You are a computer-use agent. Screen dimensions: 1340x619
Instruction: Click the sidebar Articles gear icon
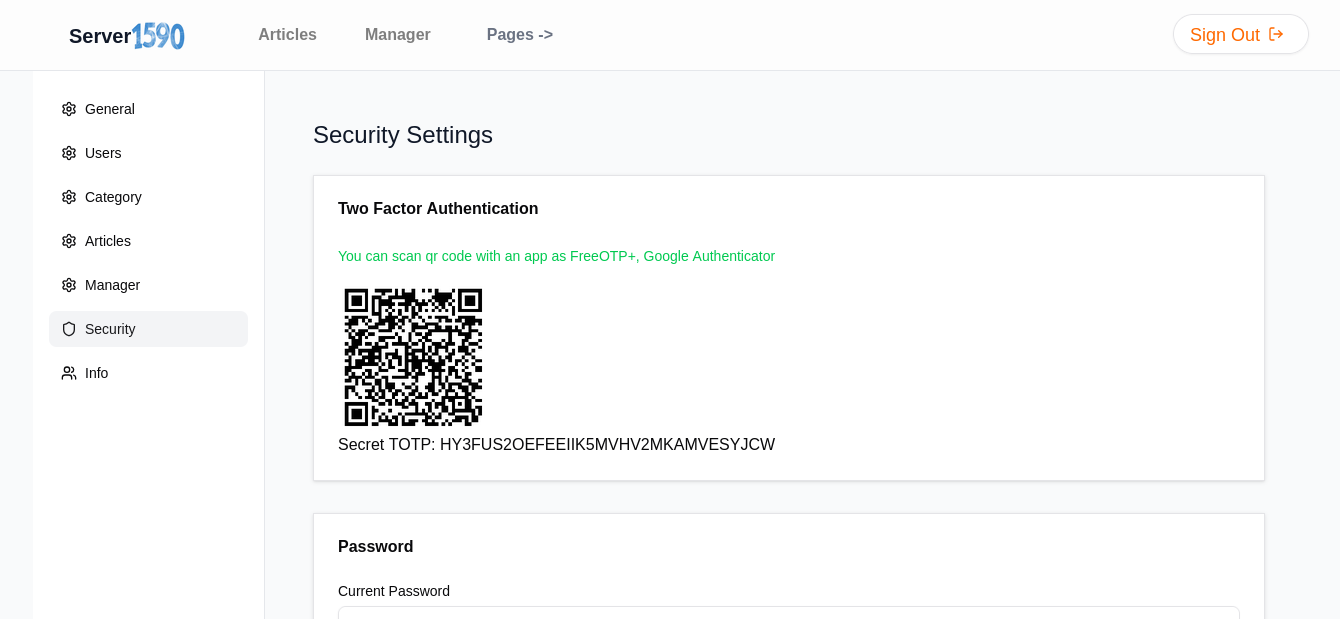pos(69,241)
